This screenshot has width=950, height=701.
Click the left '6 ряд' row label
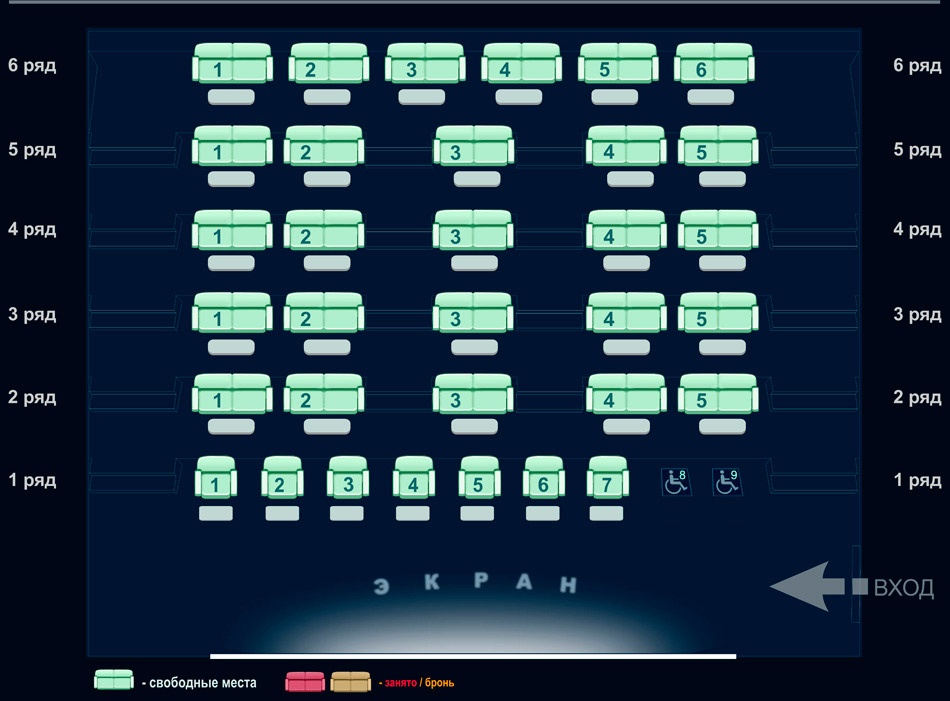[32, 66]
